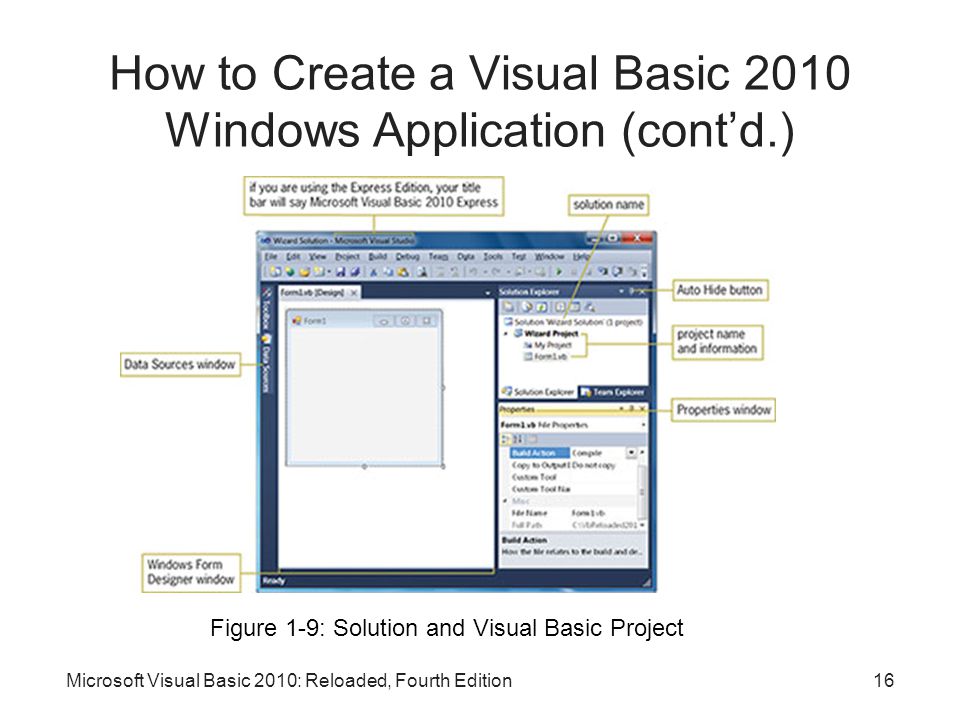Click the green Start Debugging arrow

(x=559, y=272)
